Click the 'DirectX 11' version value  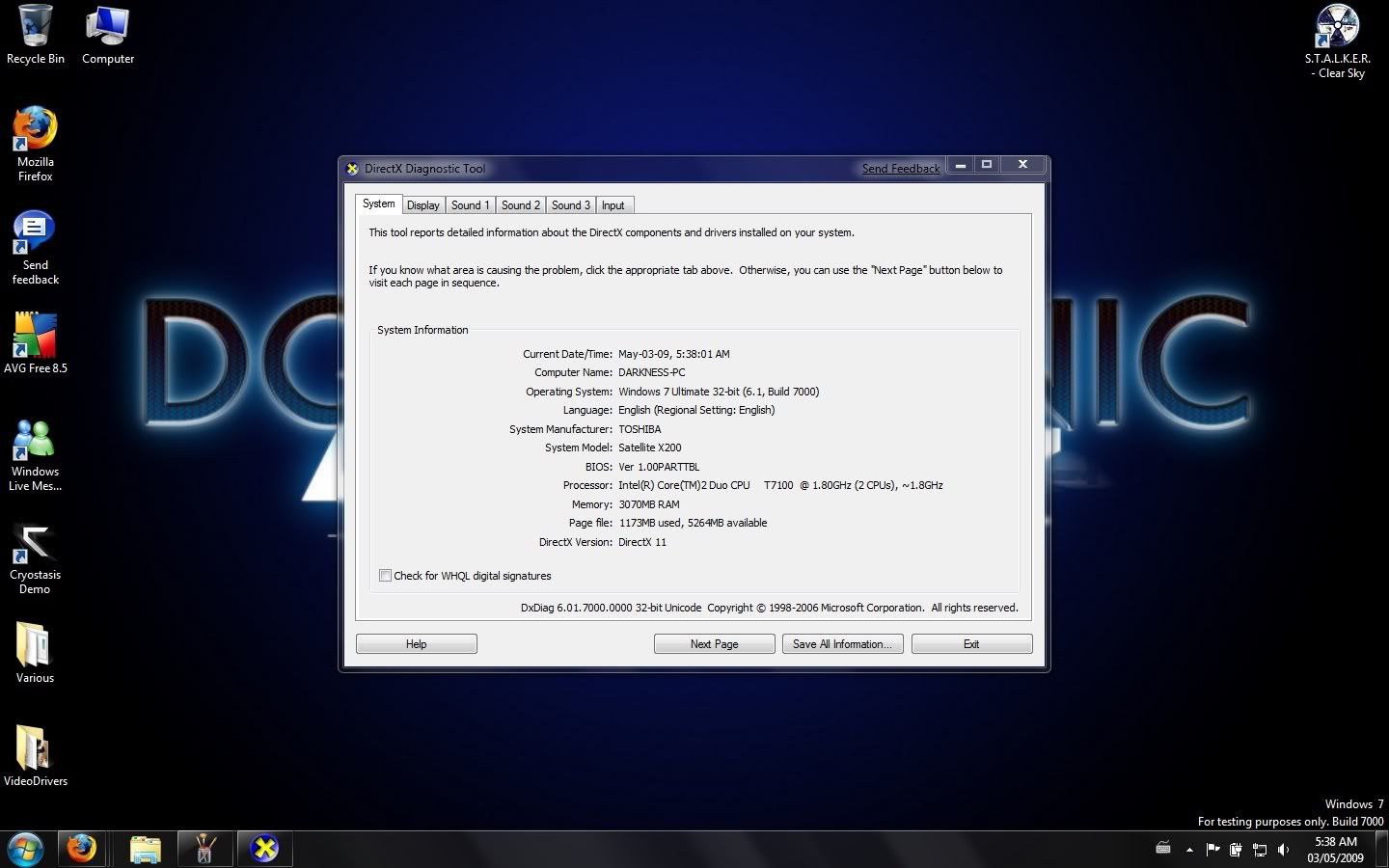[x=642, y=542]
